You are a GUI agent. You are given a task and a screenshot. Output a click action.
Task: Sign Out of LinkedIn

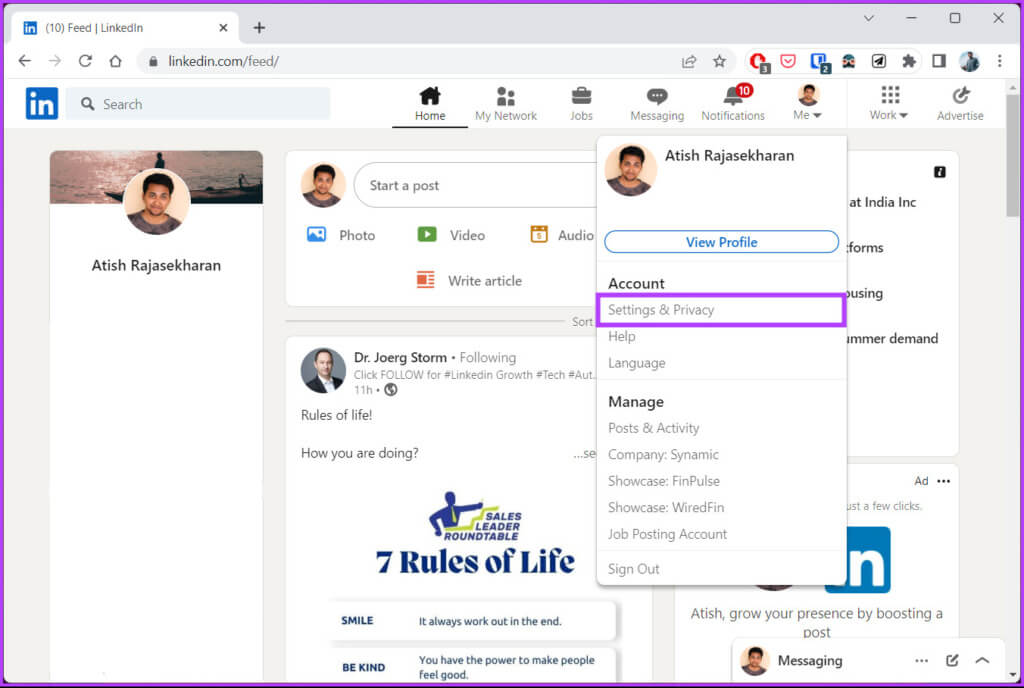coord(633,569)
